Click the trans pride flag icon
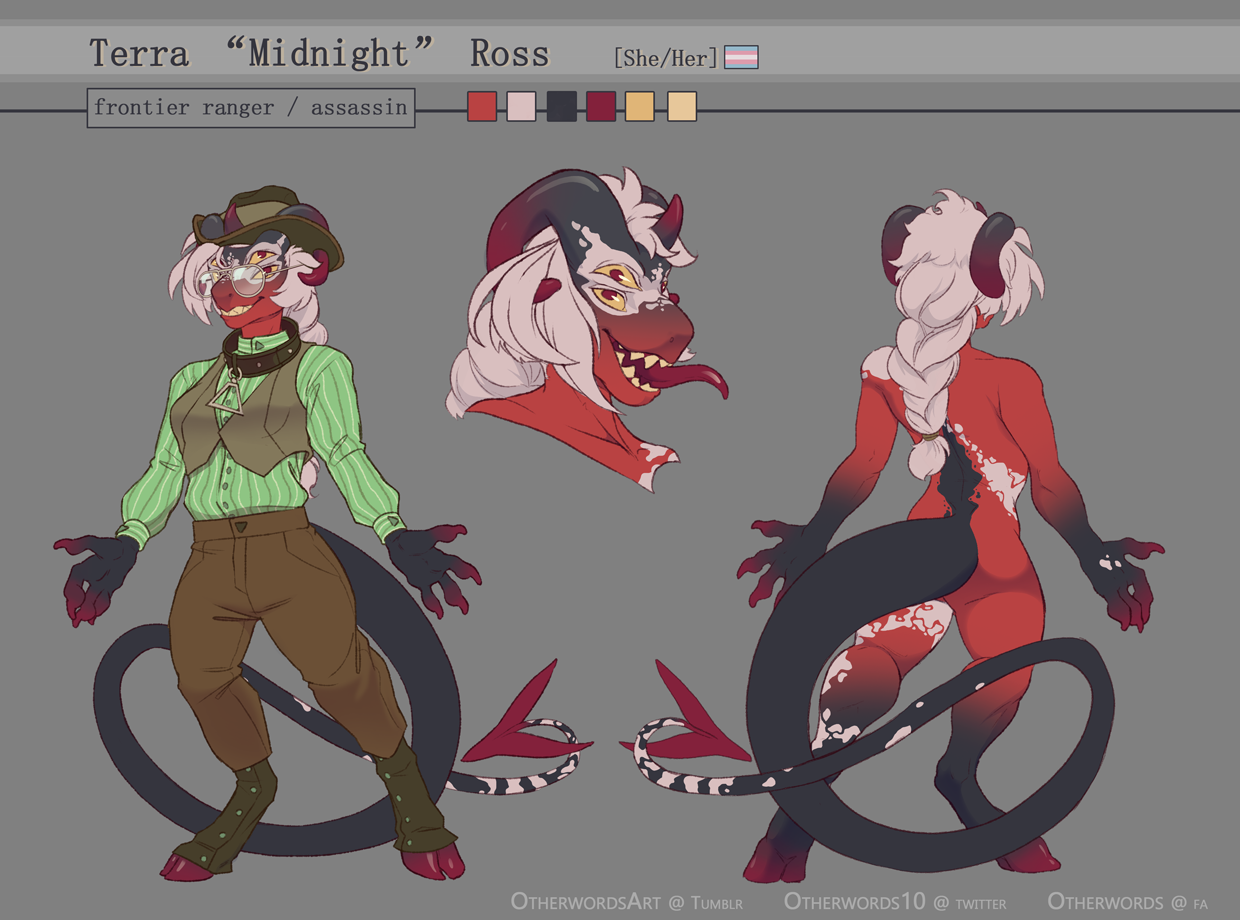This screenshot has width=1240, height=920. point(741,57)
